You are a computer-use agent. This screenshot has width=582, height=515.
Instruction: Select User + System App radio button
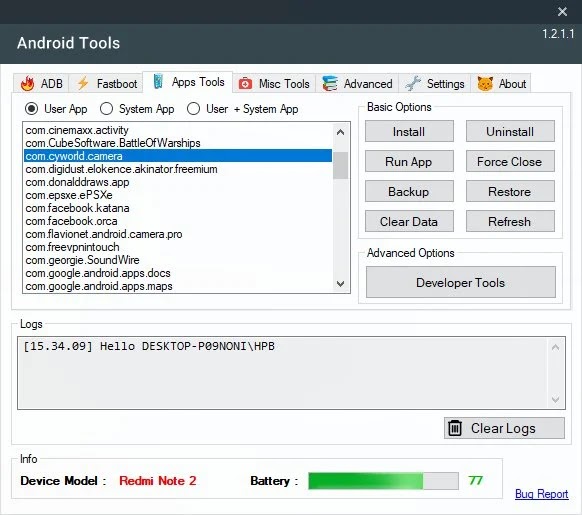tap(193, 109)
